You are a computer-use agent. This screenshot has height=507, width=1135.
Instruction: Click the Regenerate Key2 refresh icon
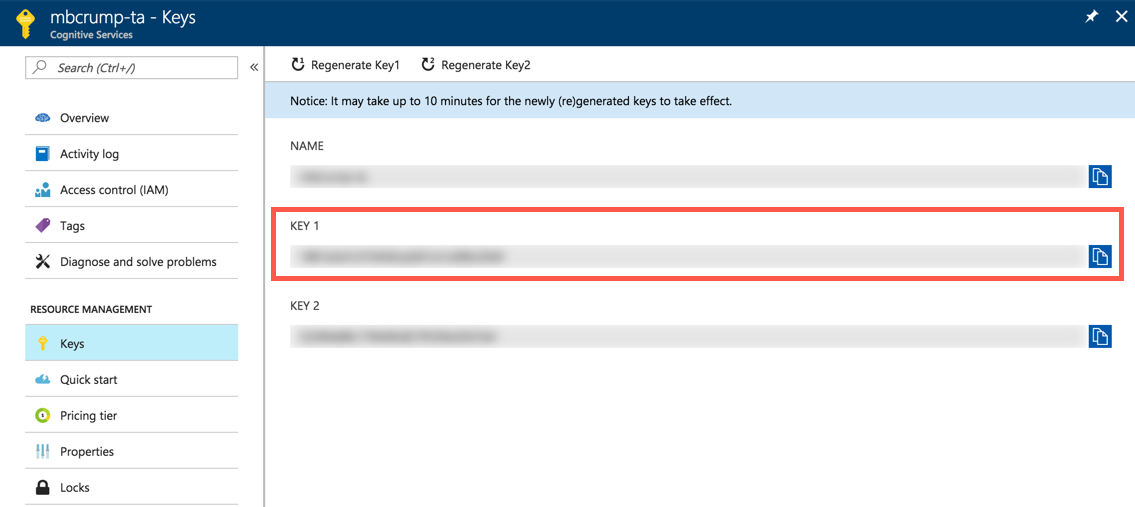428,65
